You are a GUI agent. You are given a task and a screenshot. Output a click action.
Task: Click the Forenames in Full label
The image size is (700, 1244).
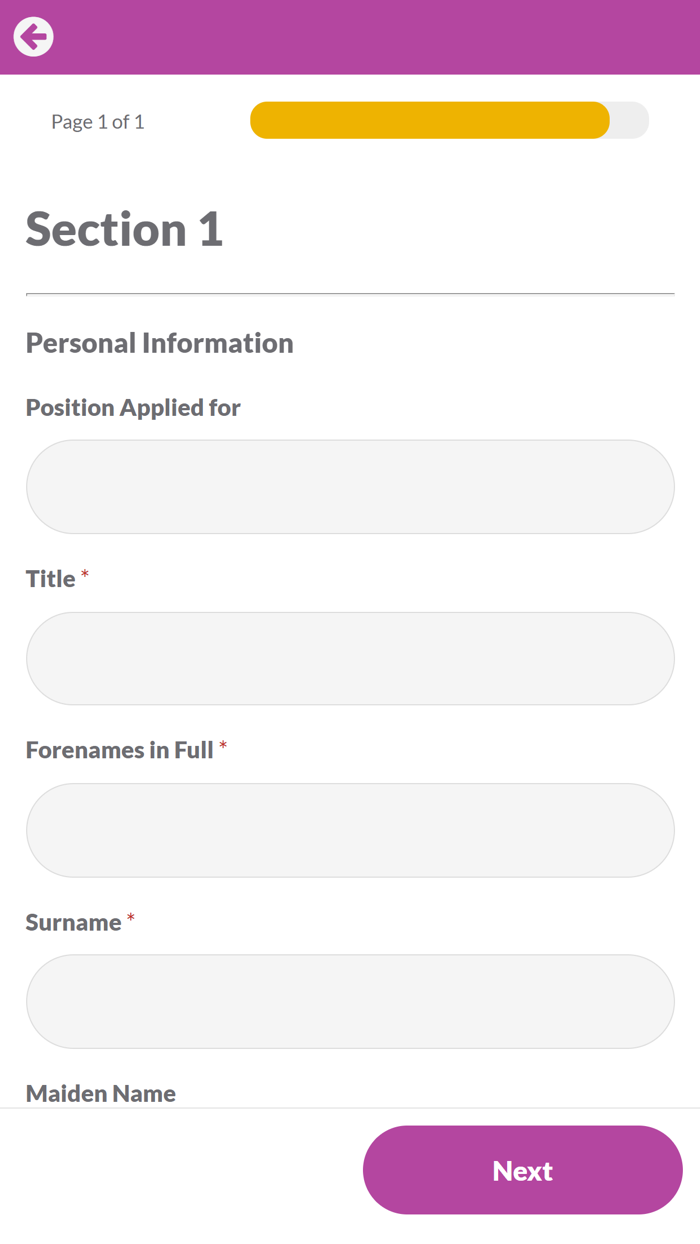coord(120,750)
